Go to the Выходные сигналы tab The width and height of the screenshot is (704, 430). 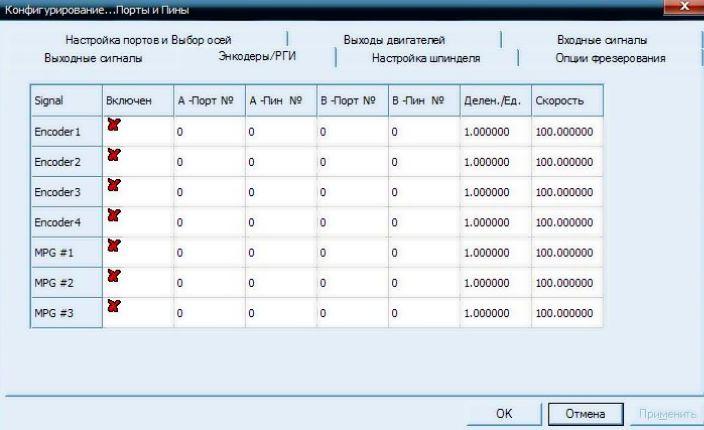pyautogui.click(x=93, y=58)
